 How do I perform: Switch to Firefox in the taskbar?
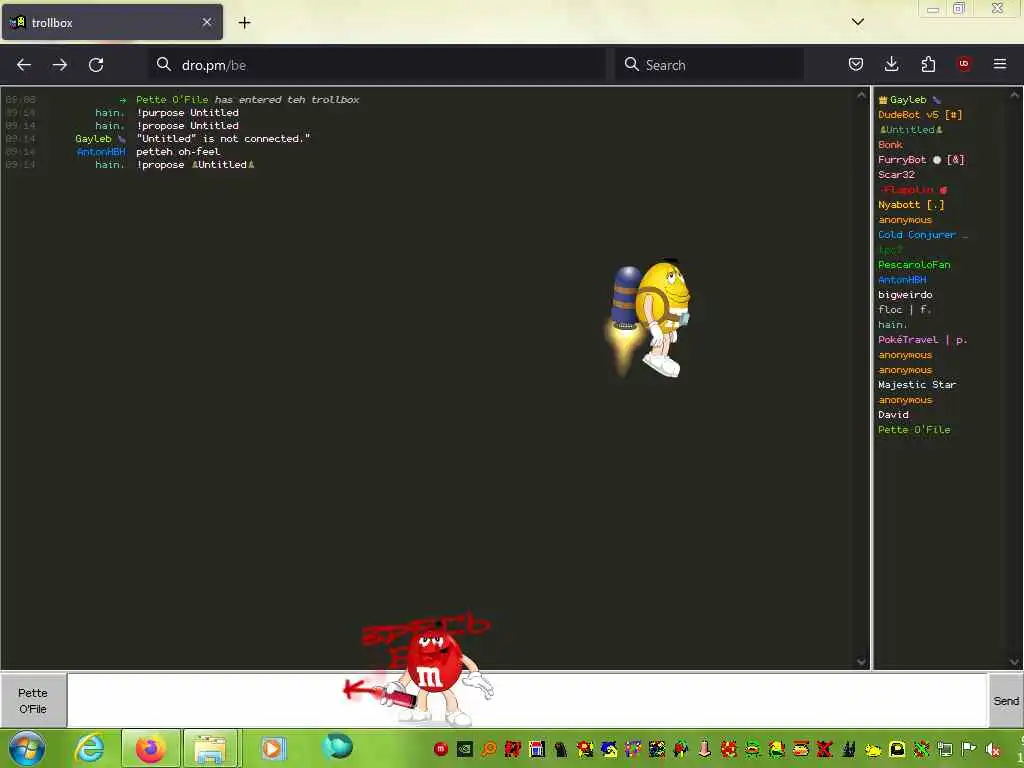(150, 748)
